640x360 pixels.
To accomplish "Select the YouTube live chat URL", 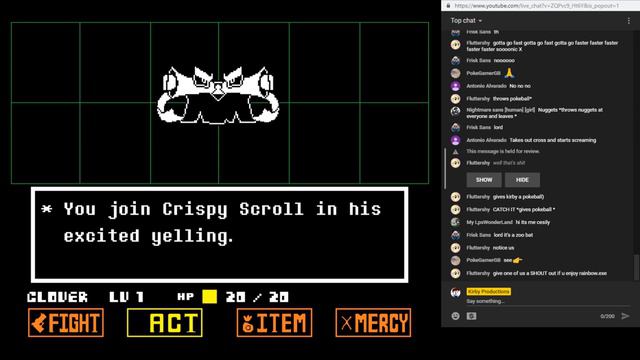I will [537, 6].
